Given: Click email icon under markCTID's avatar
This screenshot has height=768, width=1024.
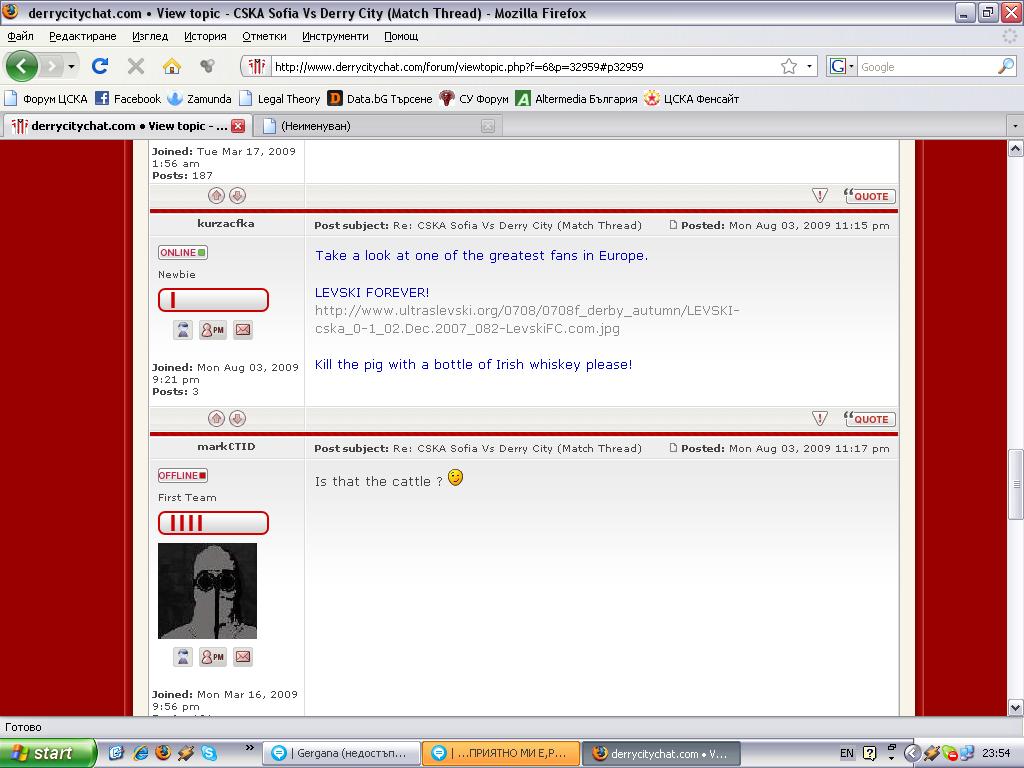Looking at the screenshot, I should click(242, 657).
